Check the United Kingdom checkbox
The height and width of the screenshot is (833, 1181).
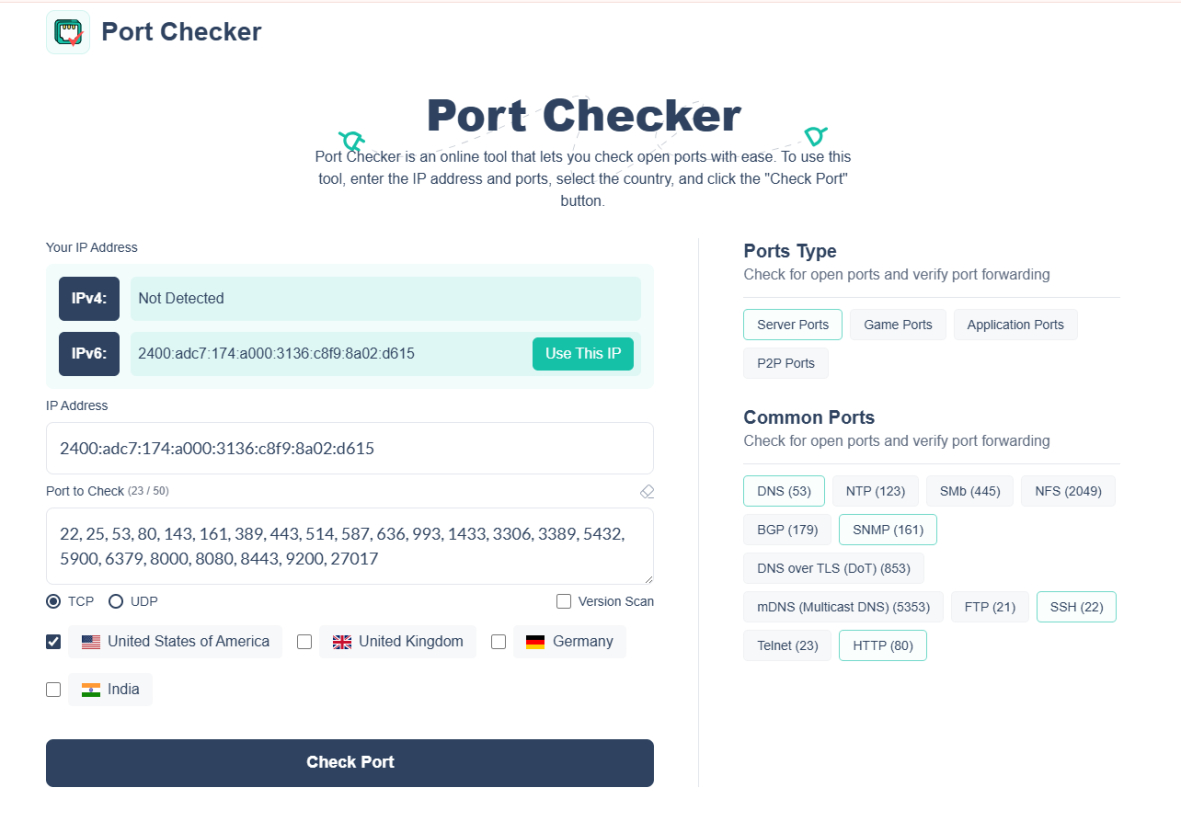[x=304, y=642]
